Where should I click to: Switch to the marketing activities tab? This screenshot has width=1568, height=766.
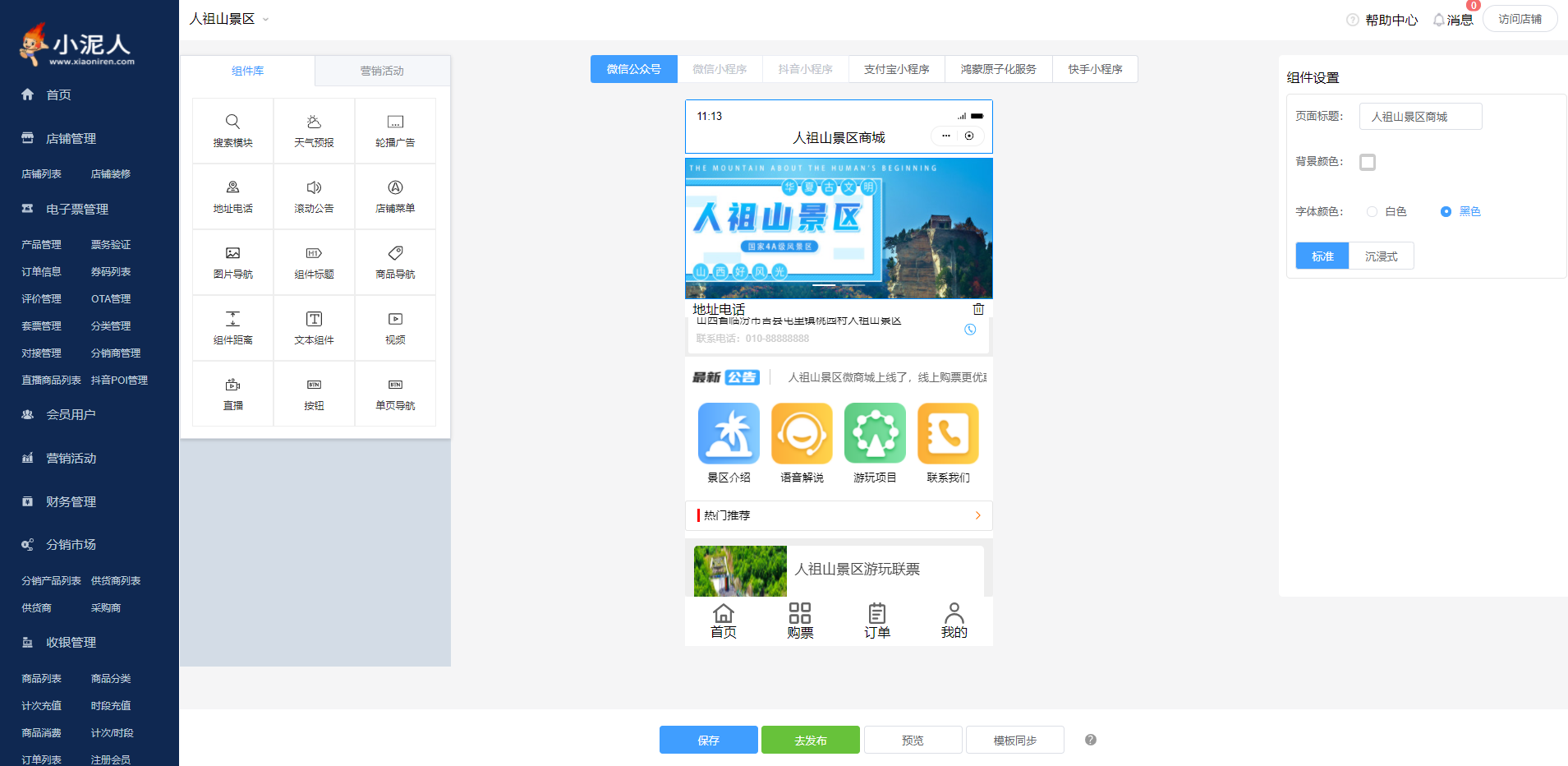coord(382,72)
